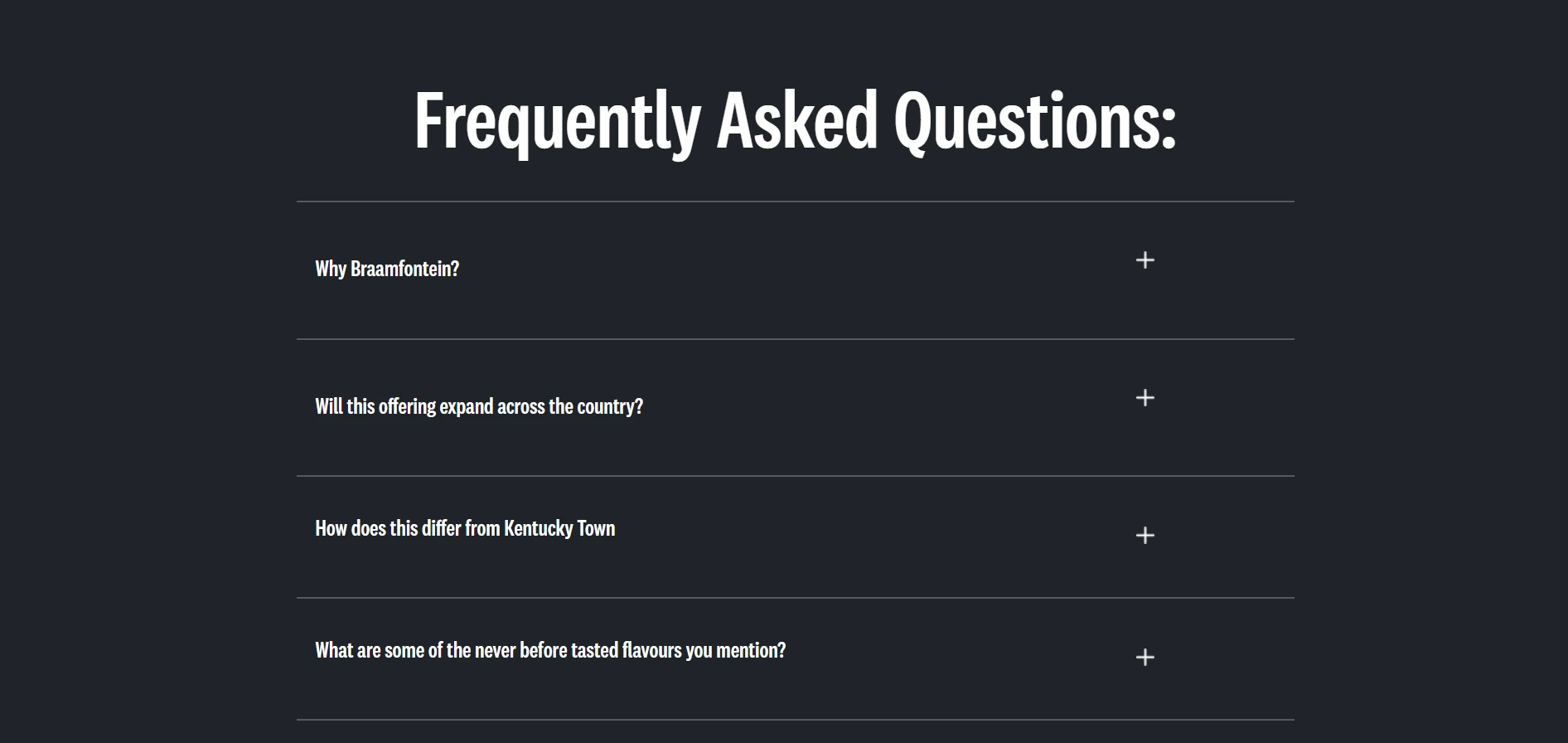Click the word 'Braamfontein?' in the first question
Viewport: 1568px width, 743px height.
tap(404, 269)
